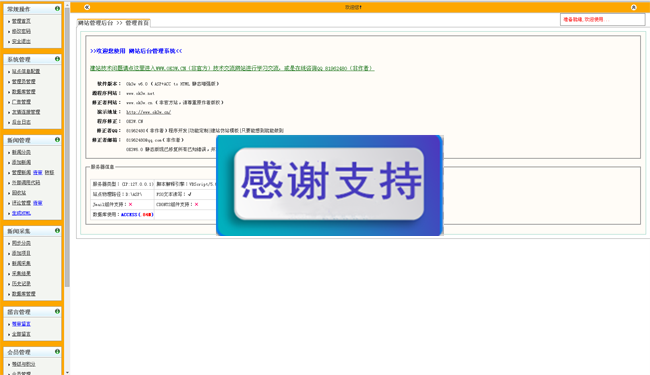Open the 广告管理 link
Image resolution: width=650 pixels, height=375 pixels.
21,102
